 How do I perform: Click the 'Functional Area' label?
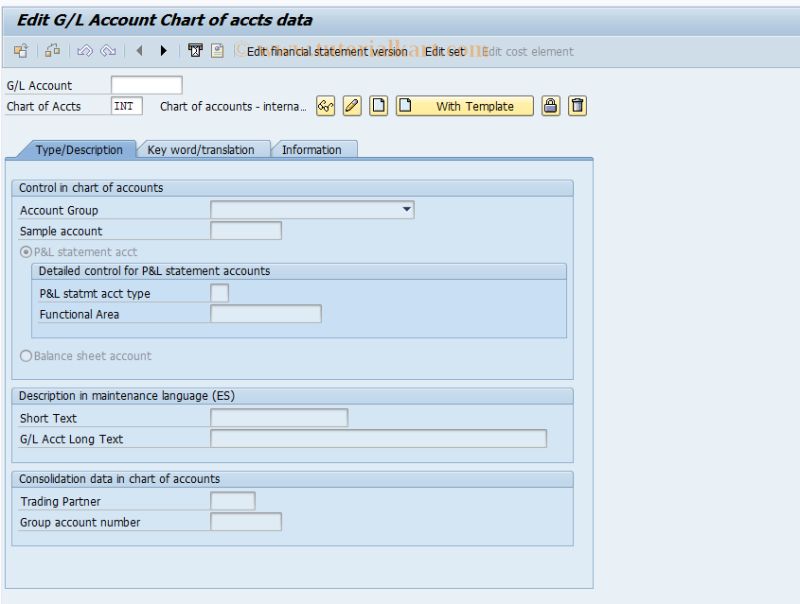(79, 314)
